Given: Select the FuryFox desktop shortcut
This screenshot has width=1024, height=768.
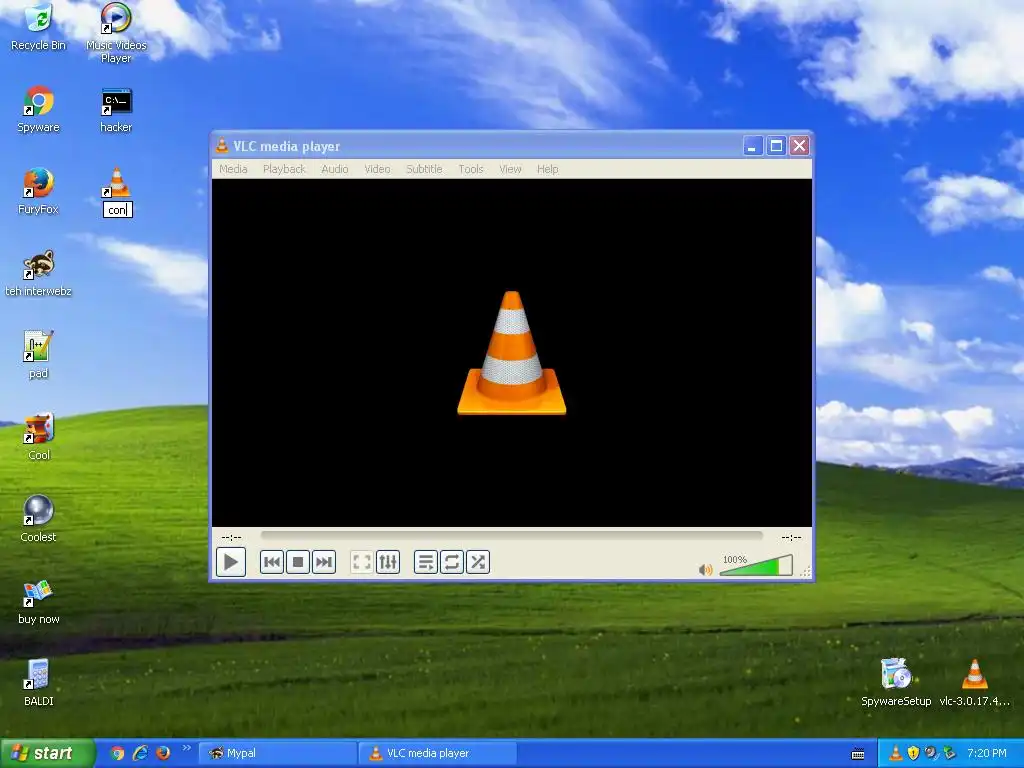Looking at the screenshot, I should pyautogui.click(x=39, y=191).
